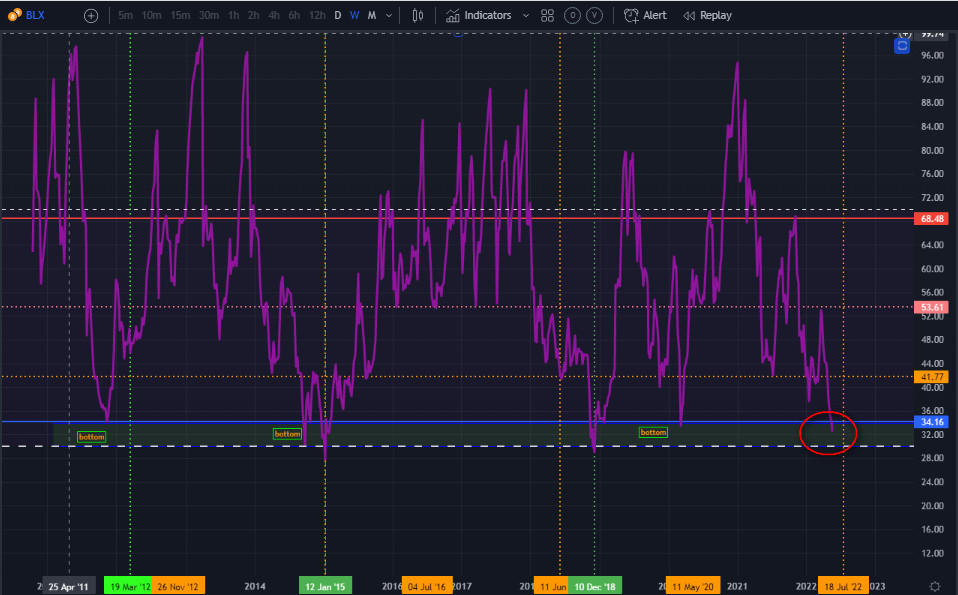This screenshot has height=595, width=958.
Task: Open chart settings gear at bottom right
Action: coord(935,586)
